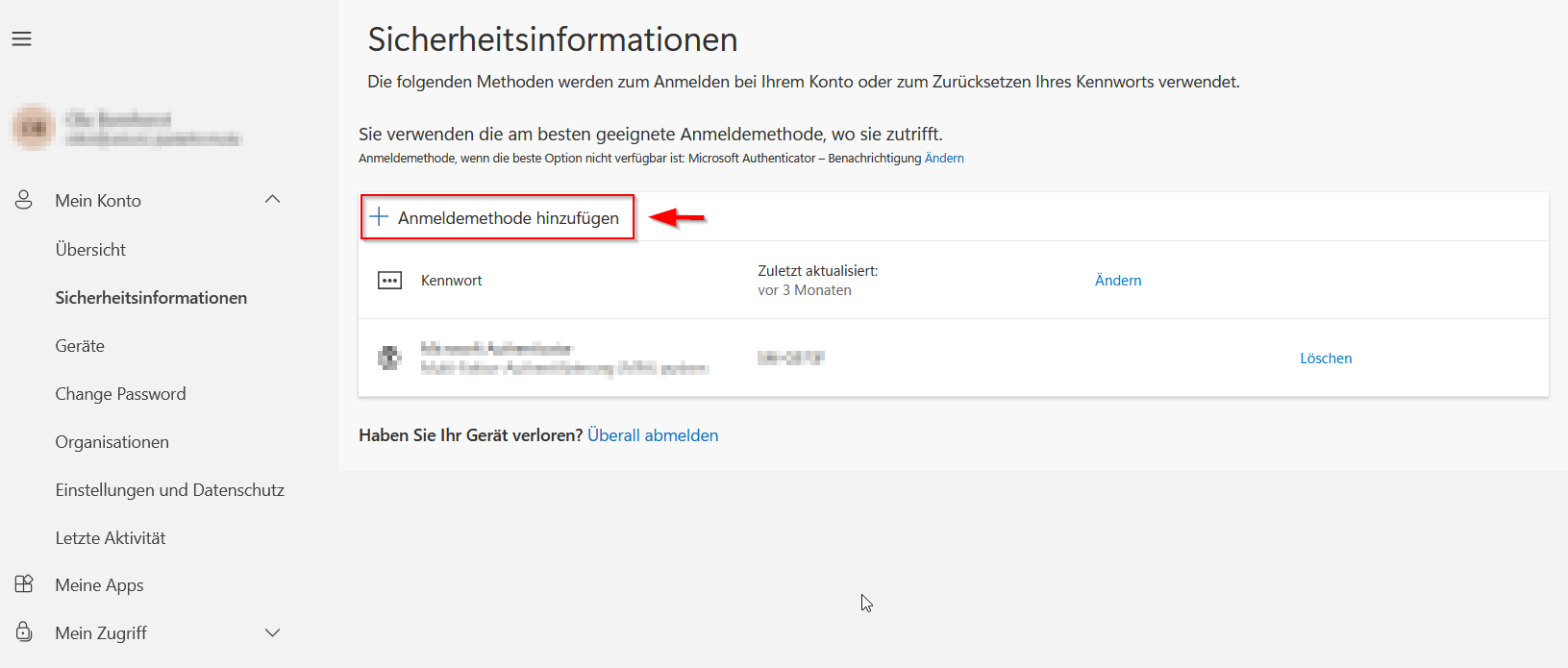1568x668 pixels.
Task: Click 'Haben Sie Ihr Gerät verloren?' text
Action: click(x=471, y=435)
